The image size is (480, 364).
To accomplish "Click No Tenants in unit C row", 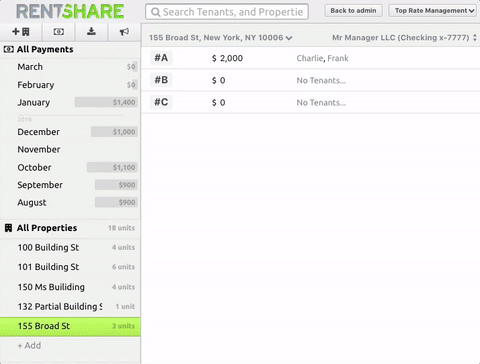I will (x=321, y=103).
